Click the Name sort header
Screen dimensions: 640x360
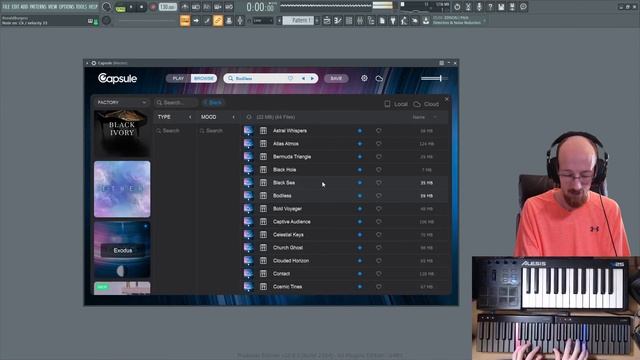pos(418,117)
